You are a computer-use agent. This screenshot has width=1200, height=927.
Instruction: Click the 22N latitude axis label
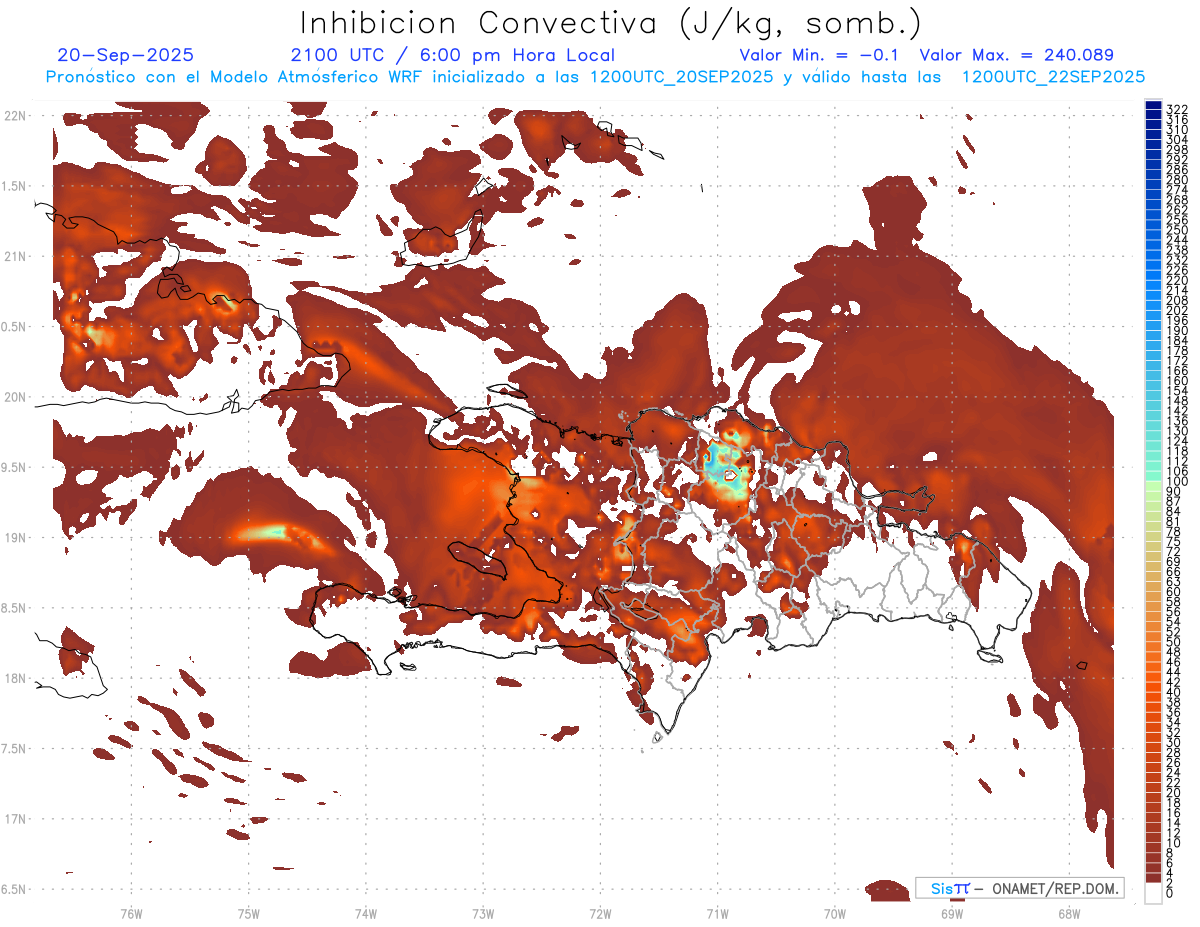tap(15, 116)
